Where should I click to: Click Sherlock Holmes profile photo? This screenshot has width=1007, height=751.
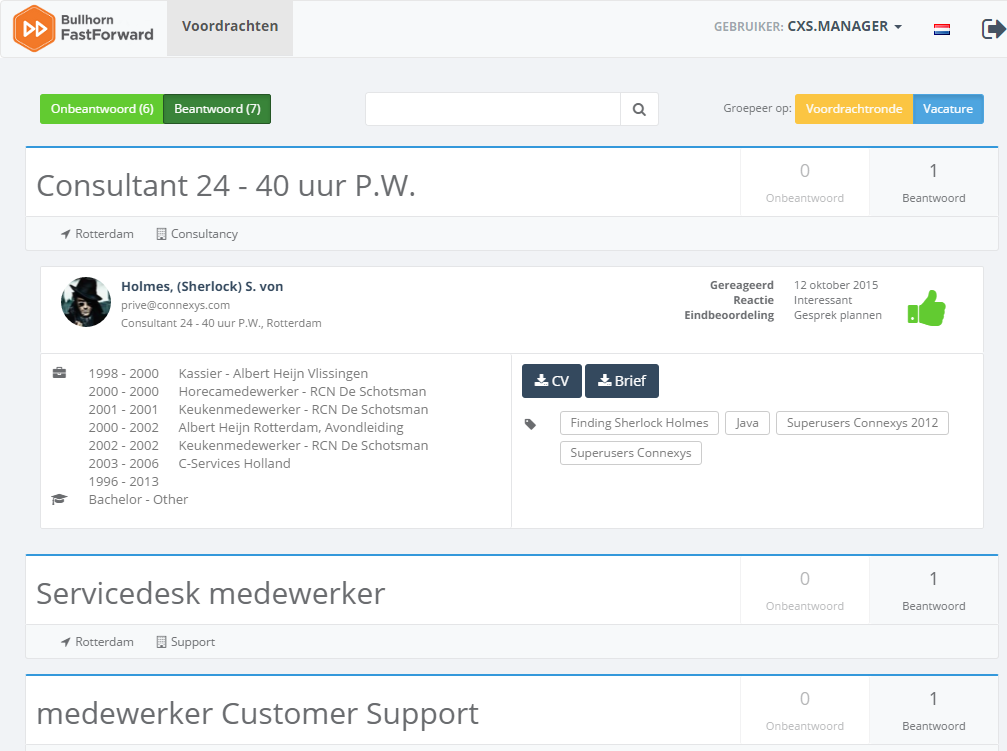click(86, 302)
